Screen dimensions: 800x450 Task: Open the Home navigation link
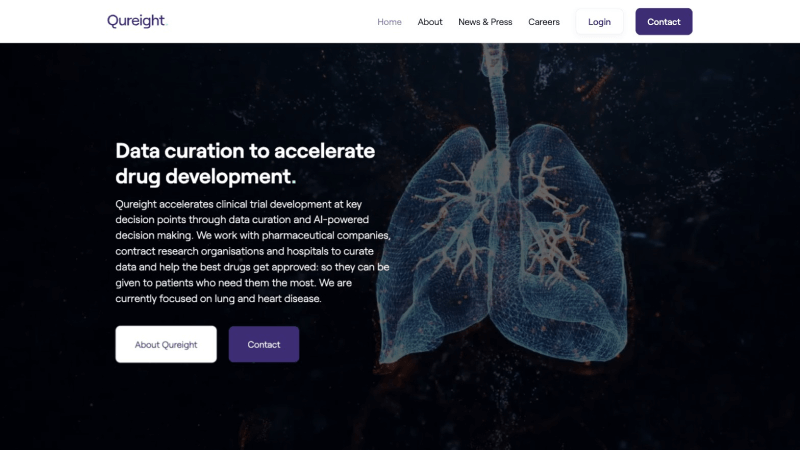coord(389,22)
